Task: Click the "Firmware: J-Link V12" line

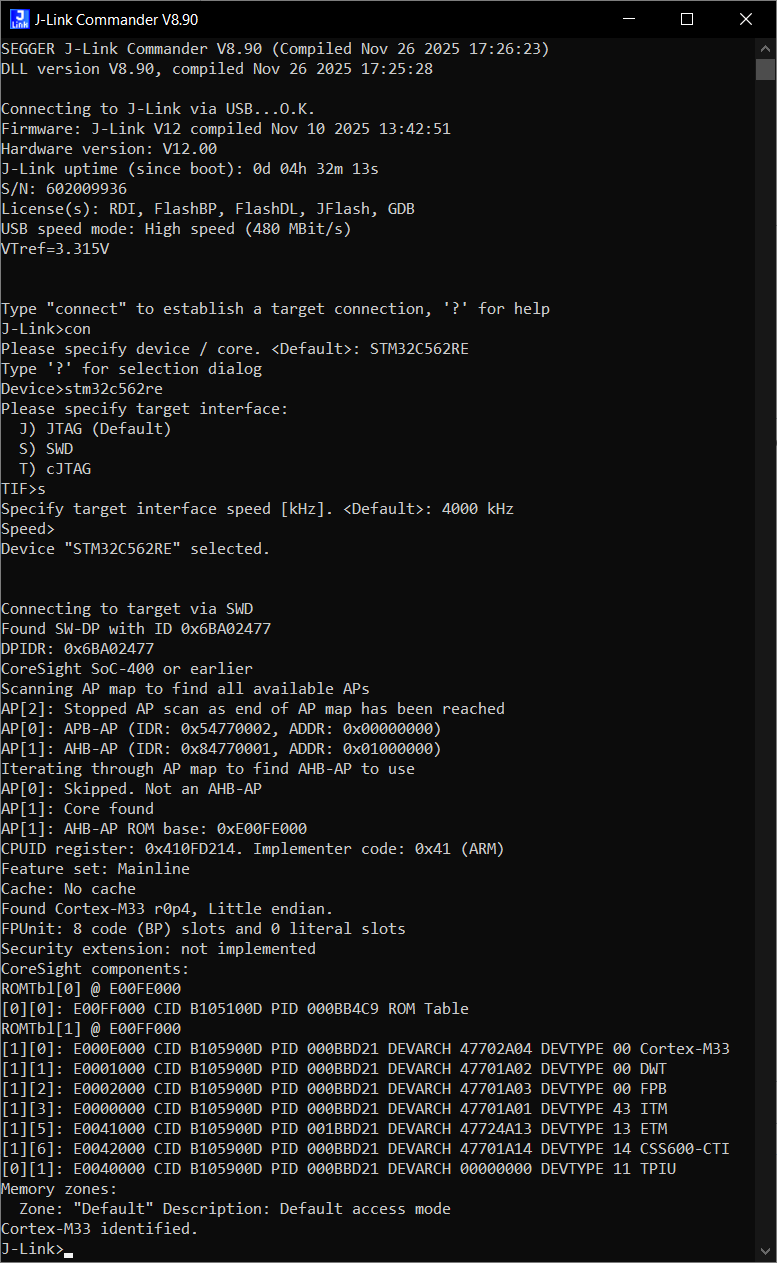Action: coord(225,129)
